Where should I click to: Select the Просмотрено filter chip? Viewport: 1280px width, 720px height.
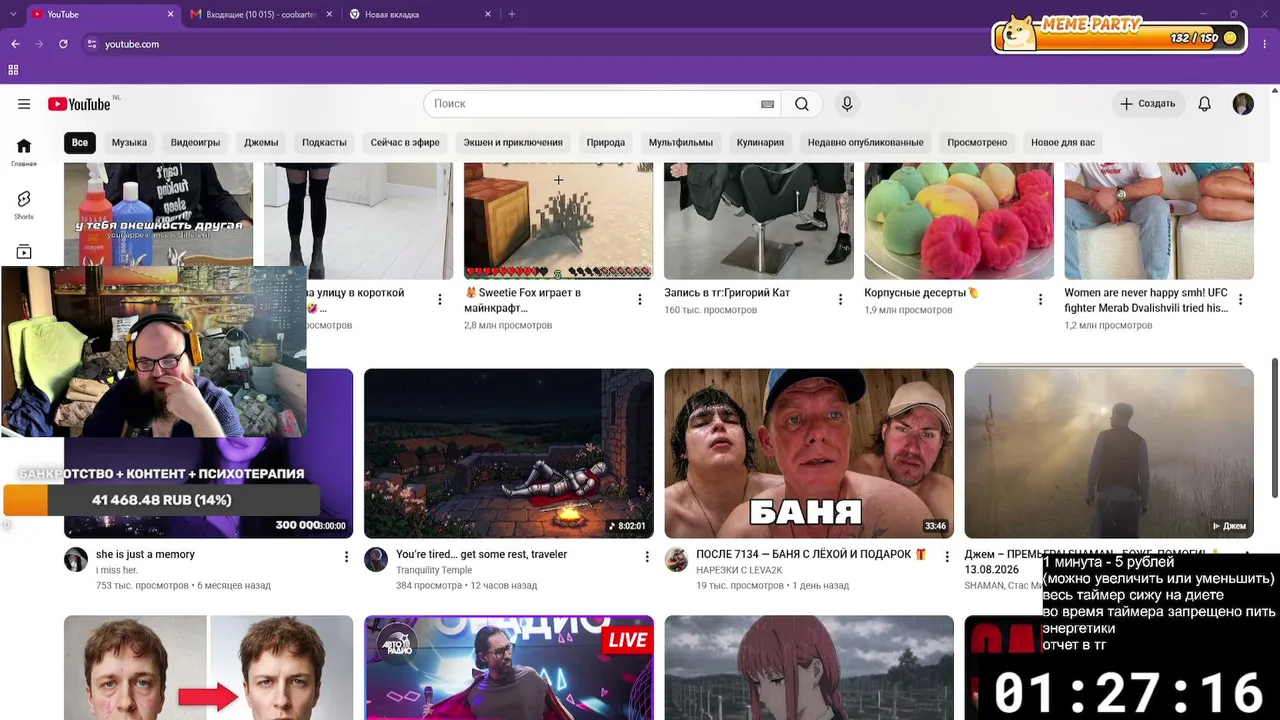point(977,143)
